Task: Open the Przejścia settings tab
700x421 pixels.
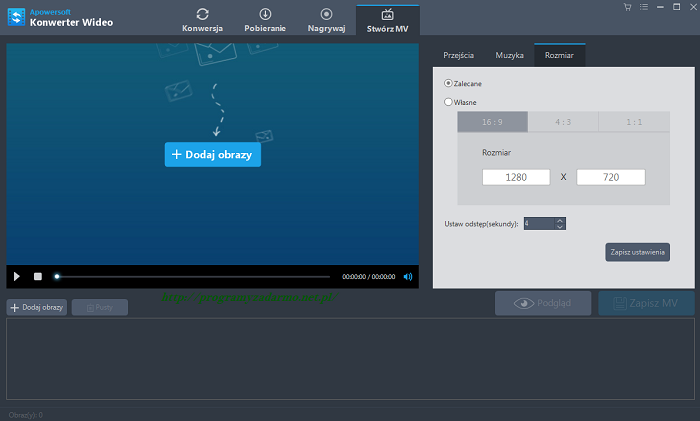Action: tap(459, 55)
